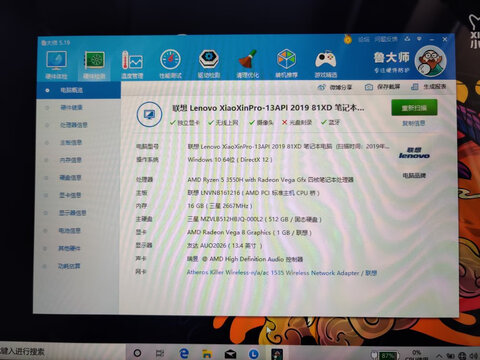Click 微博分享 Weibo share
Viewport: 480px width, 360px height.
[x=334, y=87]
